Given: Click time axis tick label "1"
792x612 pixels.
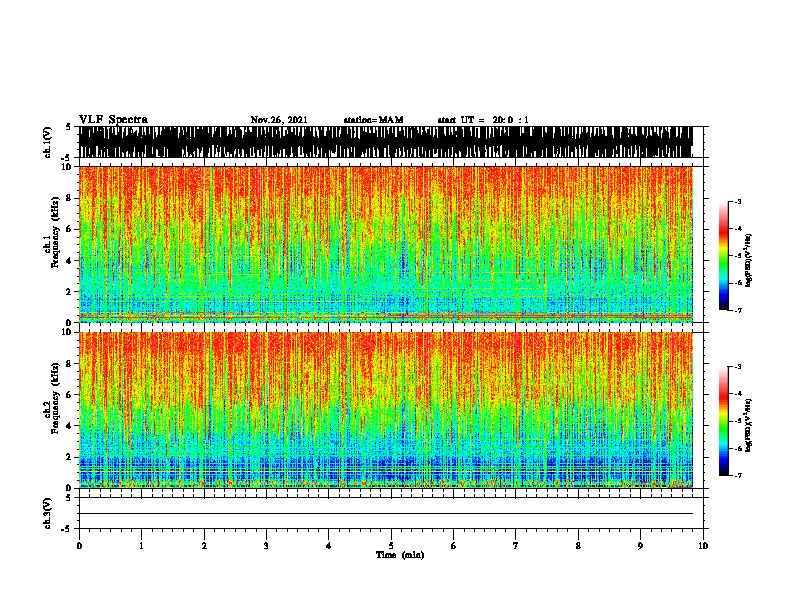Looking at the screenshot, I should pos(141,546).
